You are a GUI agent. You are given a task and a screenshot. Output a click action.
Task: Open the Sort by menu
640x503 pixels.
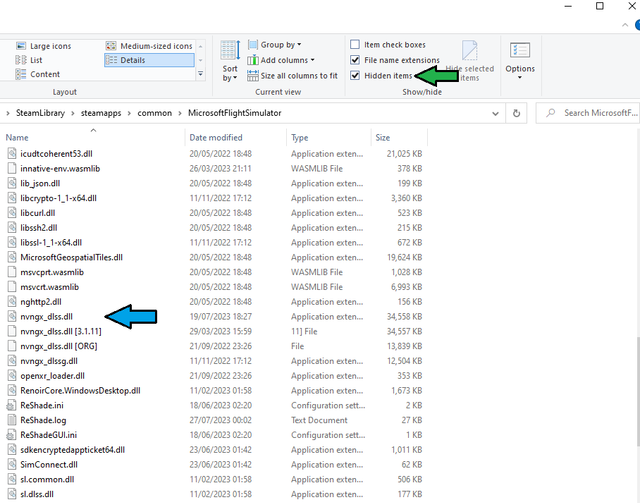tap(230, 61)
